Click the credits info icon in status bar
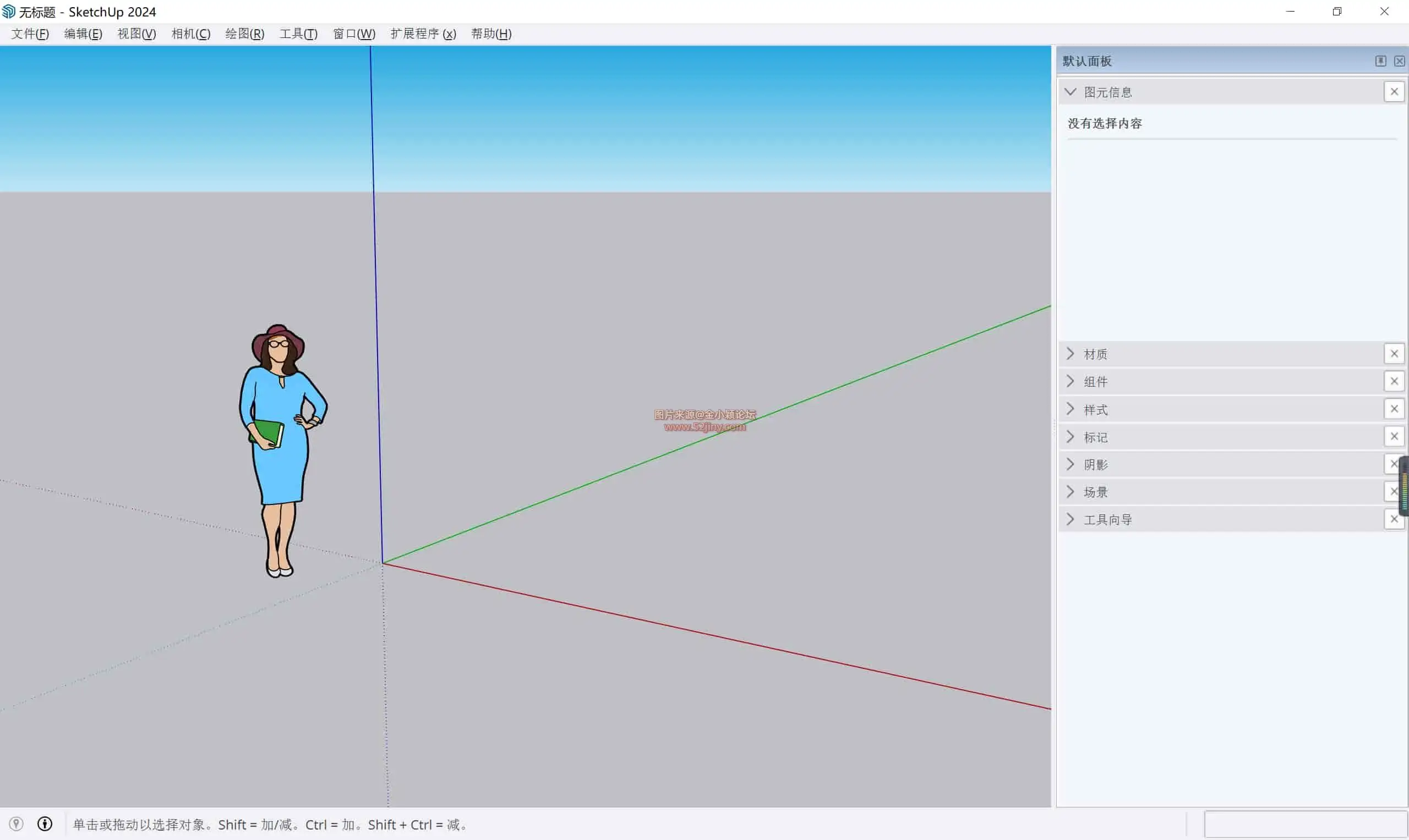The image size is (1409, 840). (45, 824)
